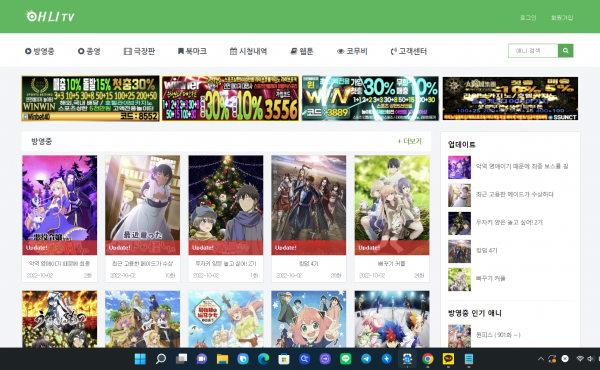Image resolution: width=600 pixels, height=370 pixels.
Task: Open the Christmas tree anime thumbnail
Action: click(x=226, y=205)
